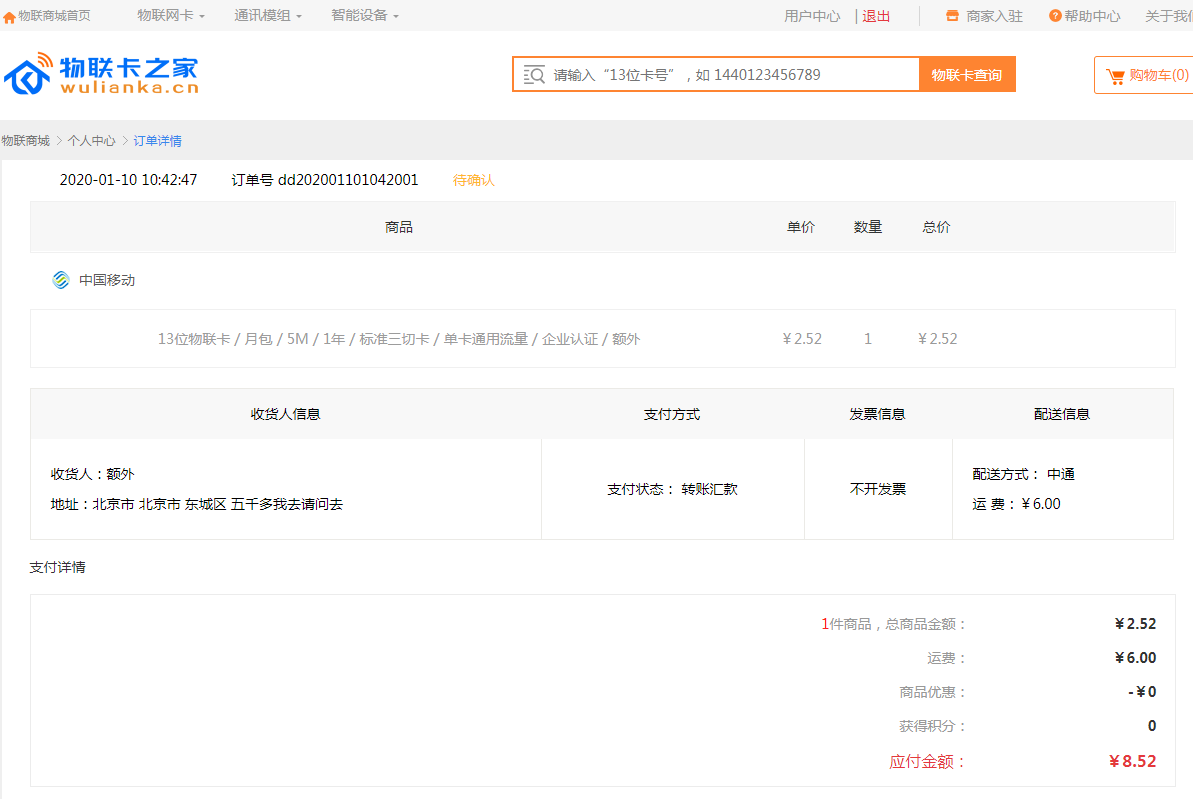1193x799 pixels.
Task: Open 个人中心 from the breadcrumb
Action: point(91,141)
